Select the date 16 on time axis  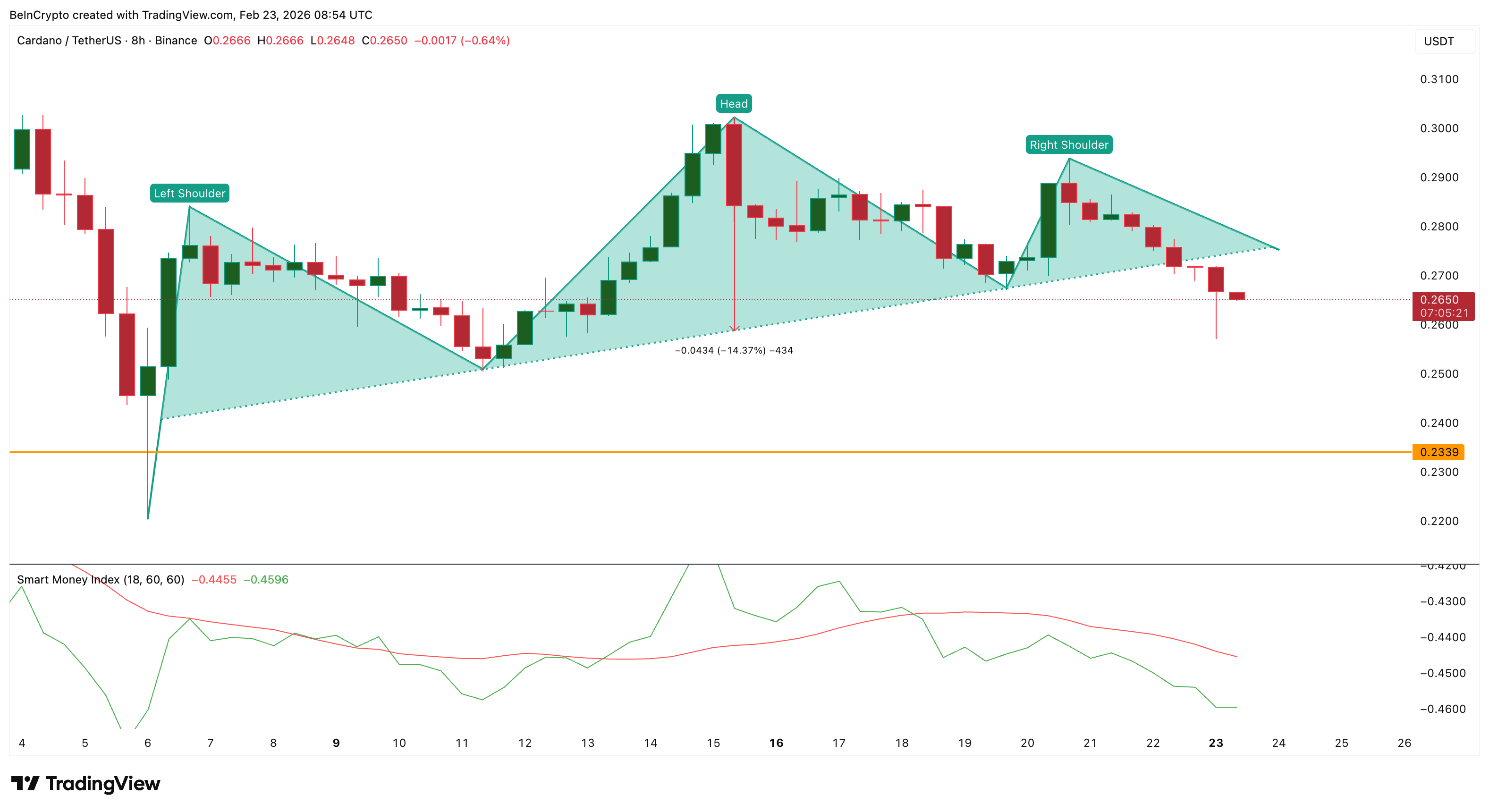pyautogui.click(x=776, y=743)
